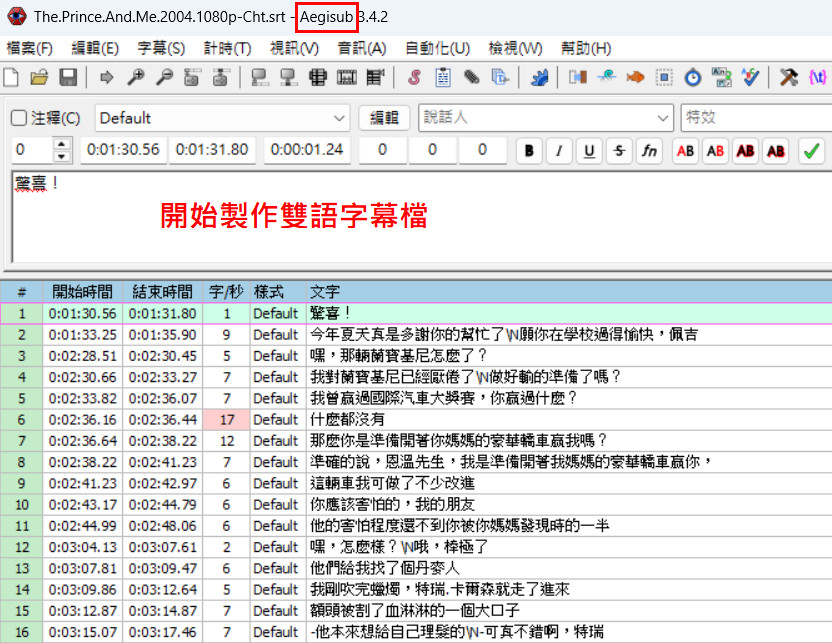
Task: Apply italic formatting to subtitle
Action: point(559,151)
